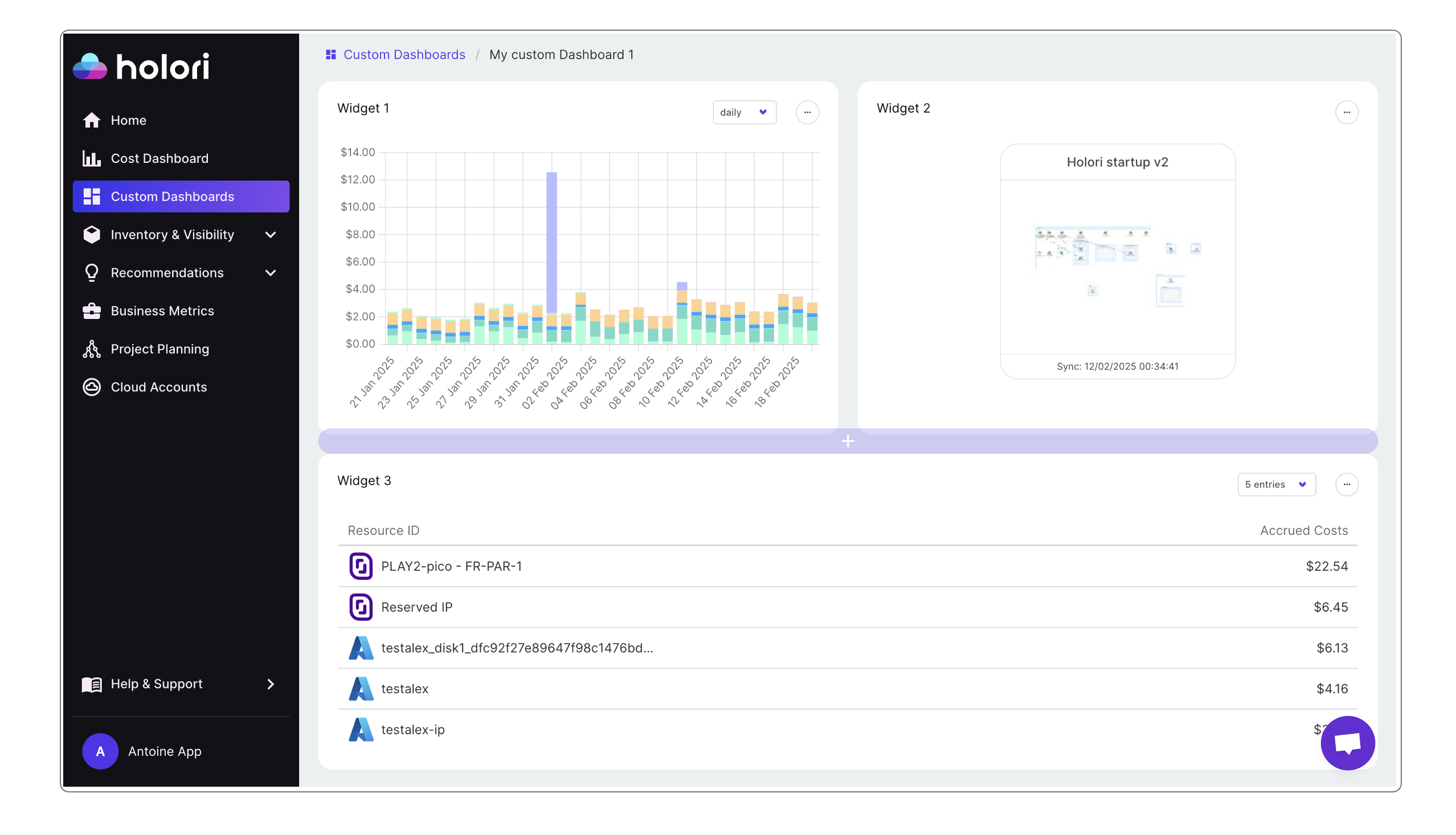Expand Help & Support arrow
Viewport: 1456px width, 835px height.
(271, 684)
